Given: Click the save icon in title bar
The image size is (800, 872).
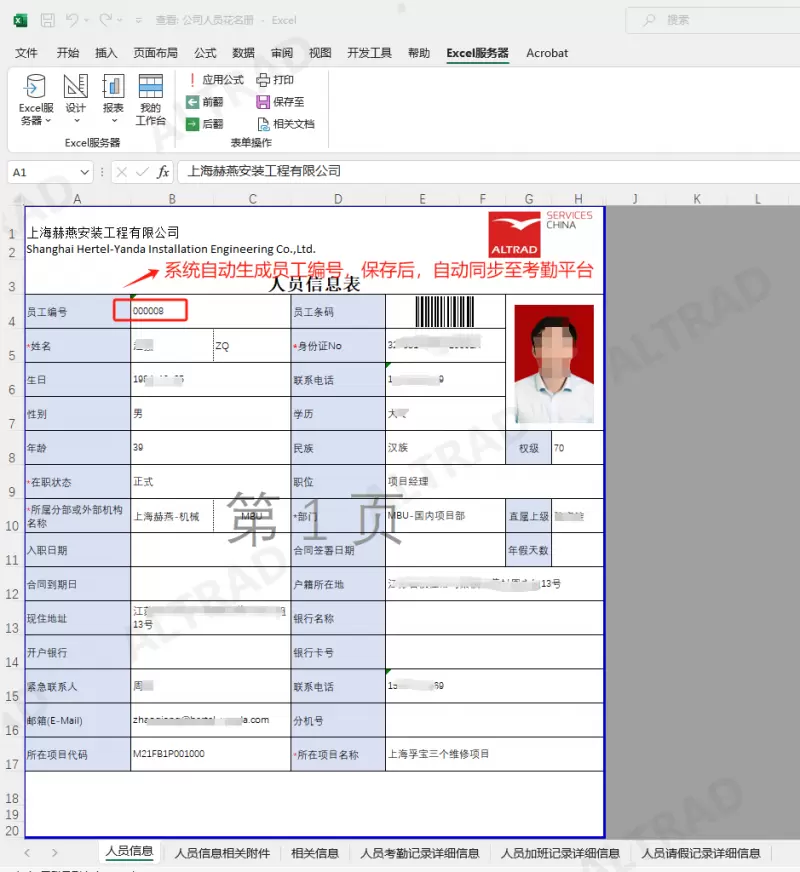Looking at the screenshot, I should pos(47,20).
